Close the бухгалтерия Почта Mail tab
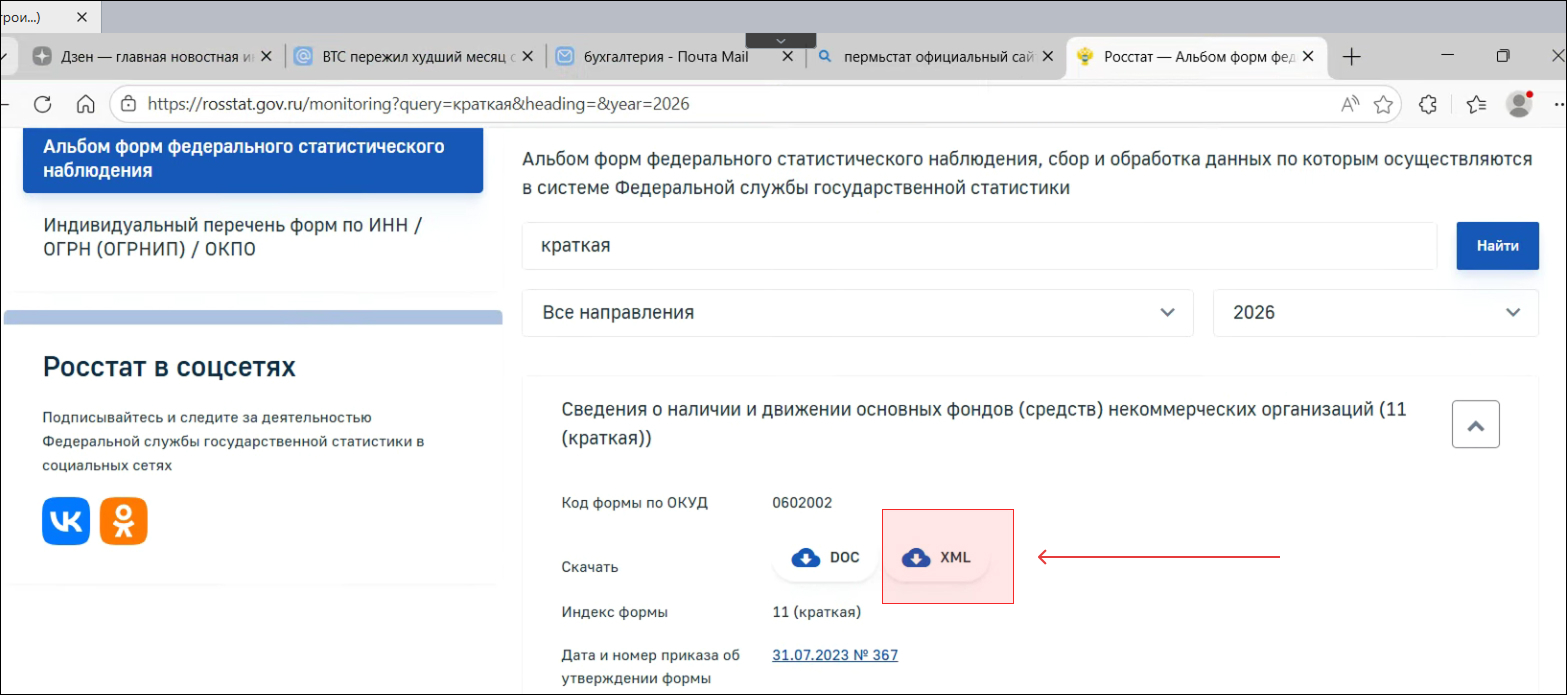This screenshot has width=1567, height=695. tap(788, 57)
